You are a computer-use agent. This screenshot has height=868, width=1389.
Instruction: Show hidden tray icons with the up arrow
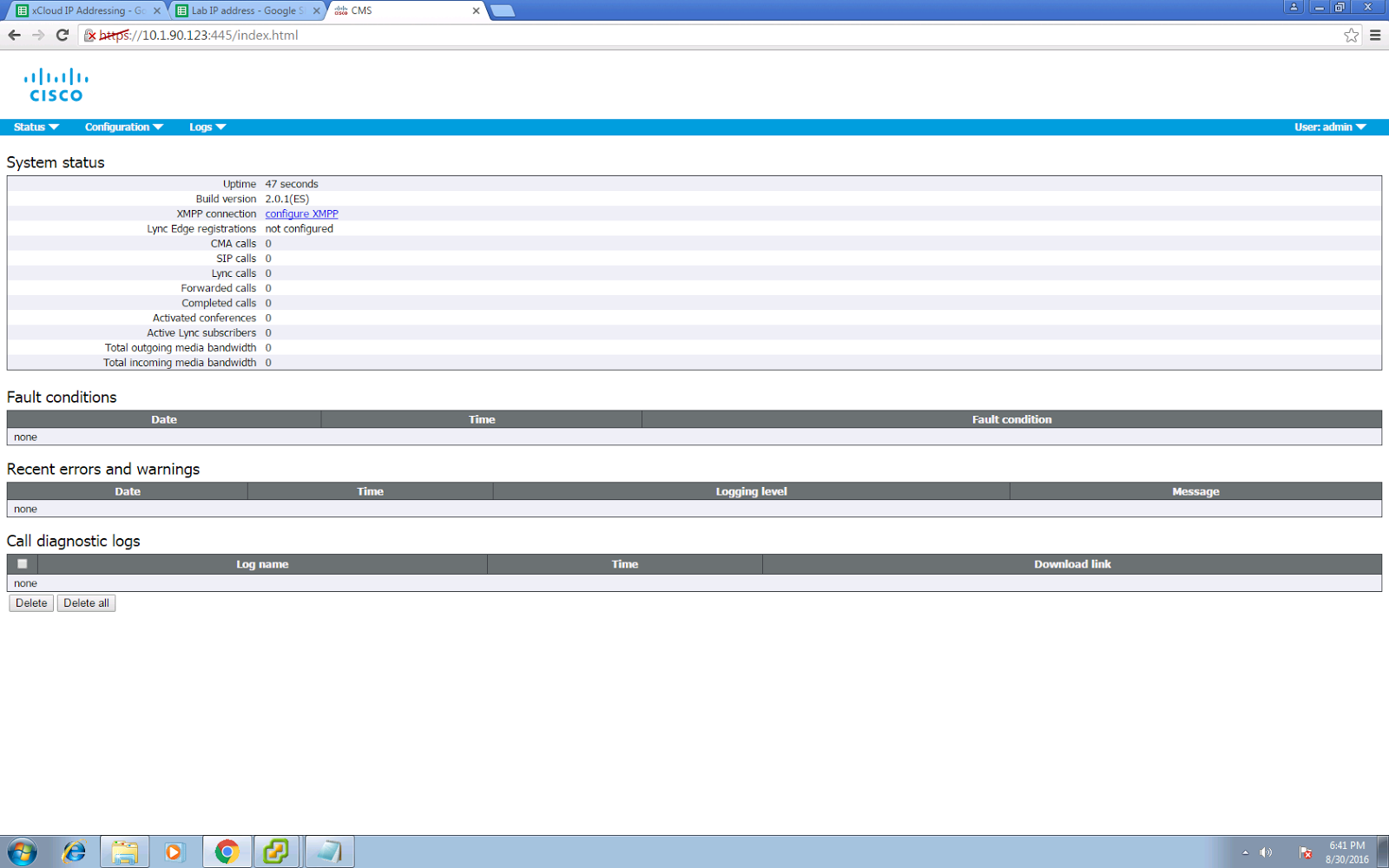point(1243,852)
